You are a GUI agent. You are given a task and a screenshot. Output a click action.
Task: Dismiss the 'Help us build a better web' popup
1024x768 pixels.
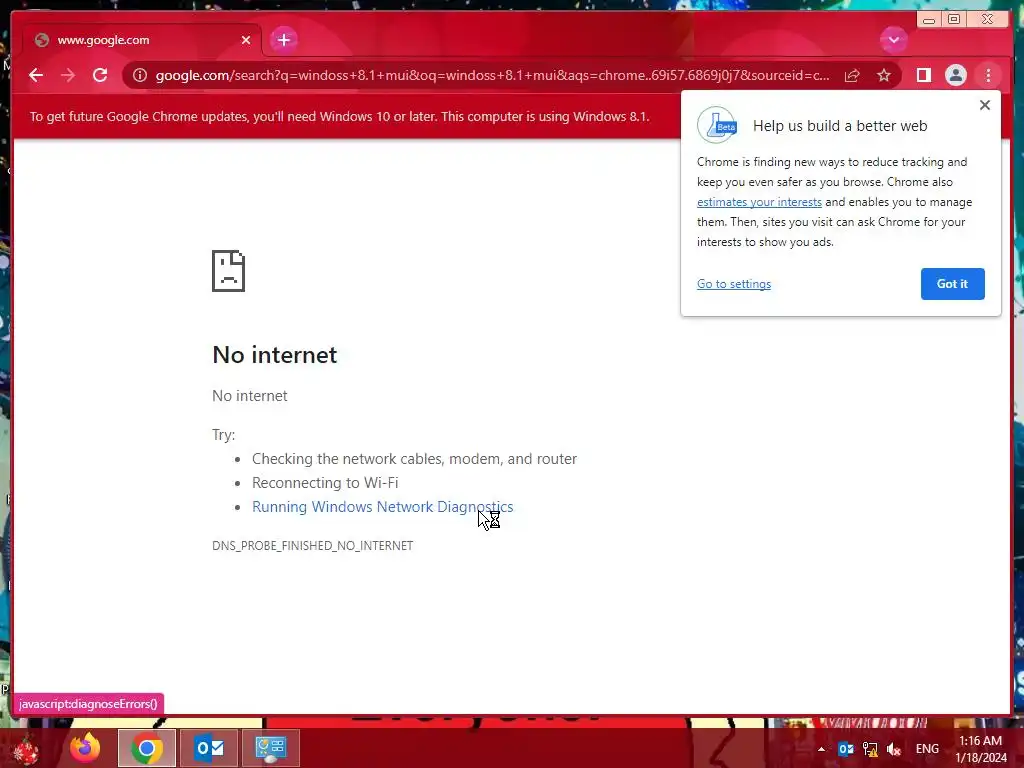point(985,105)
